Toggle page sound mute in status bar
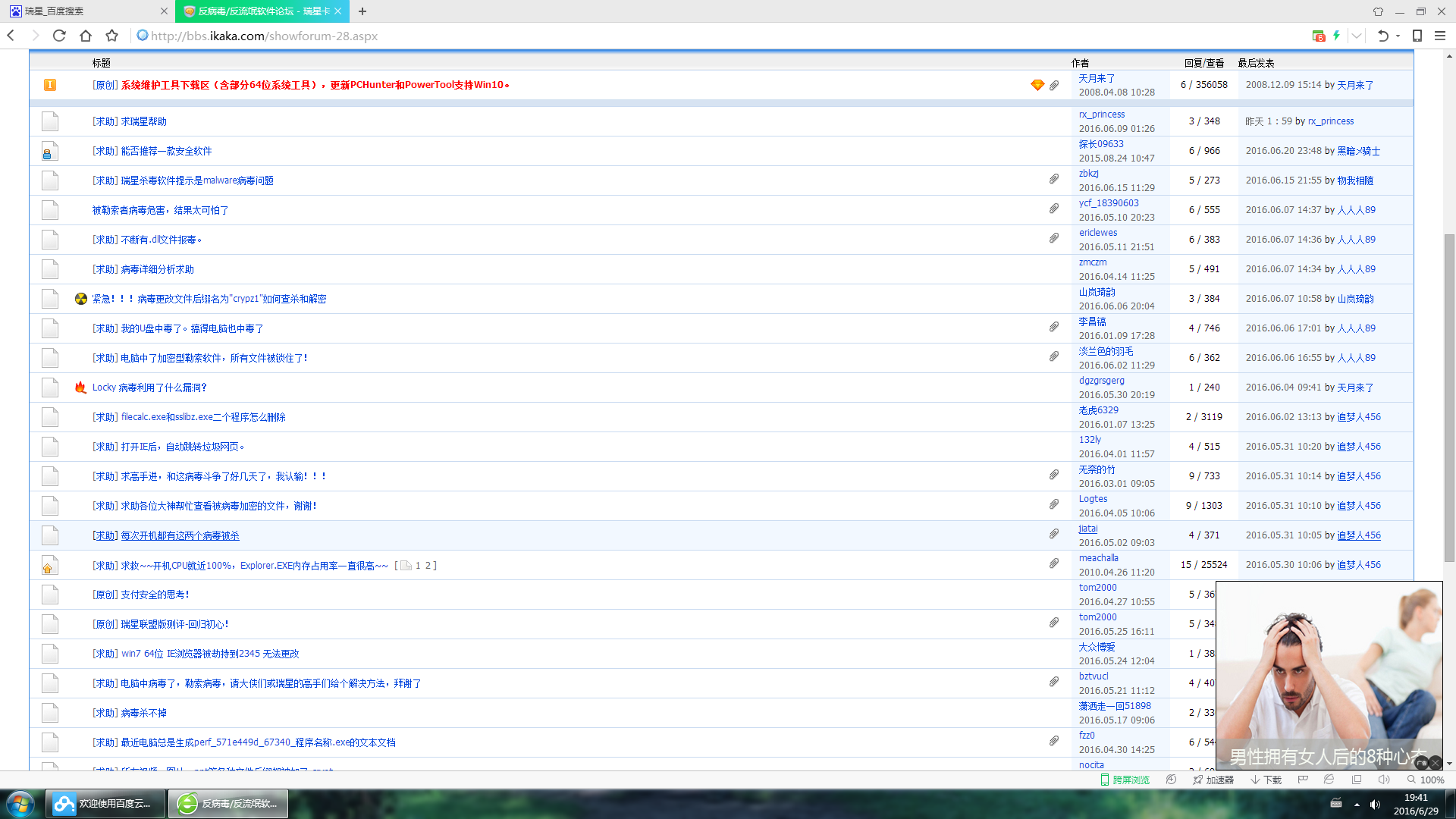 1383,780
